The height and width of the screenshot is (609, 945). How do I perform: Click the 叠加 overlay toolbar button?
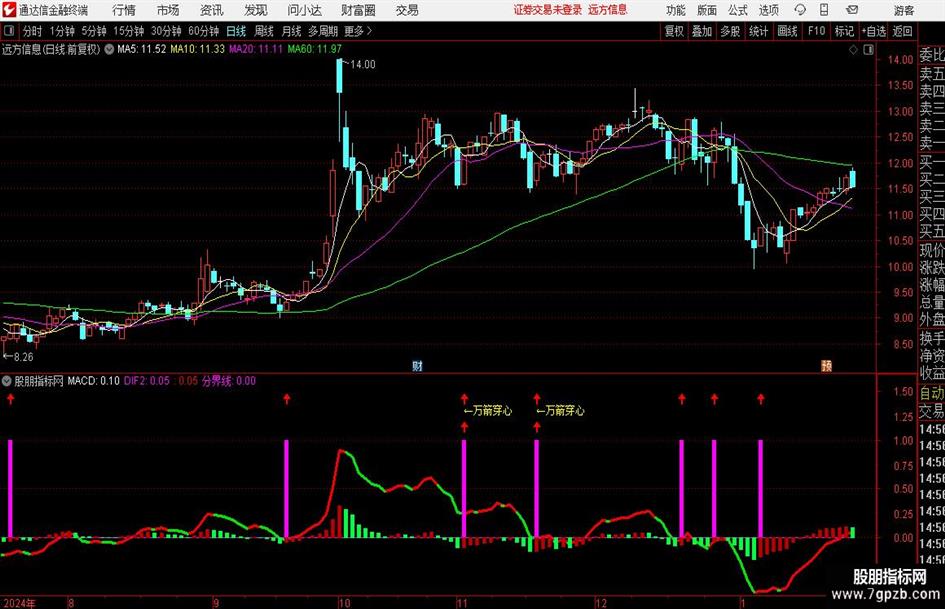[702, 31]
